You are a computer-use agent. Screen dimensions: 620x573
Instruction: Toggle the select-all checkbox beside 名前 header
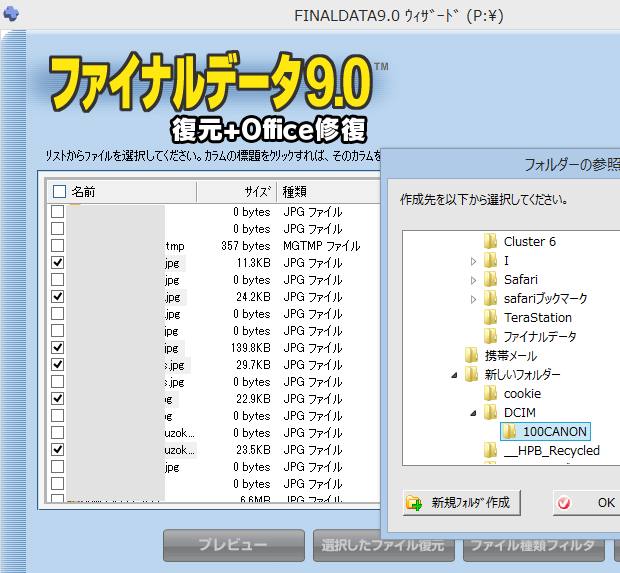click(x=59, y=192)
